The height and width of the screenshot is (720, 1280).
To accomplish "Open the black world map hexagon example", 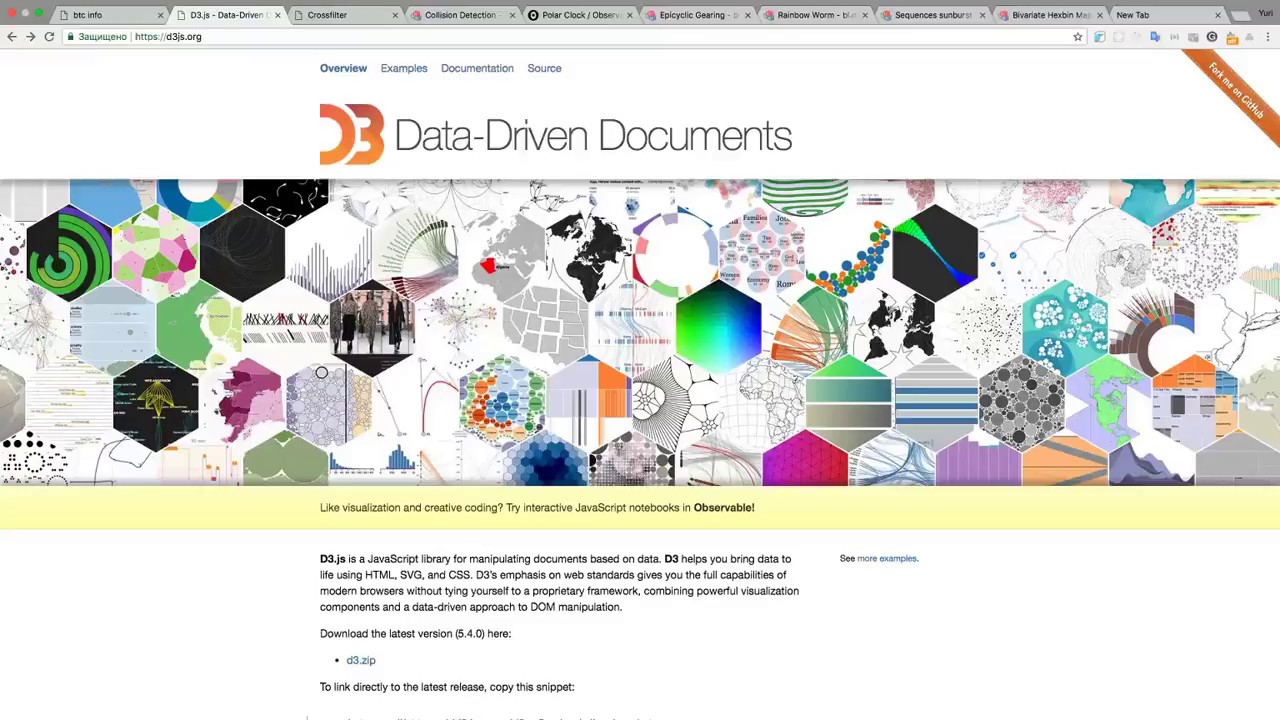I will [x=588, y=254].
